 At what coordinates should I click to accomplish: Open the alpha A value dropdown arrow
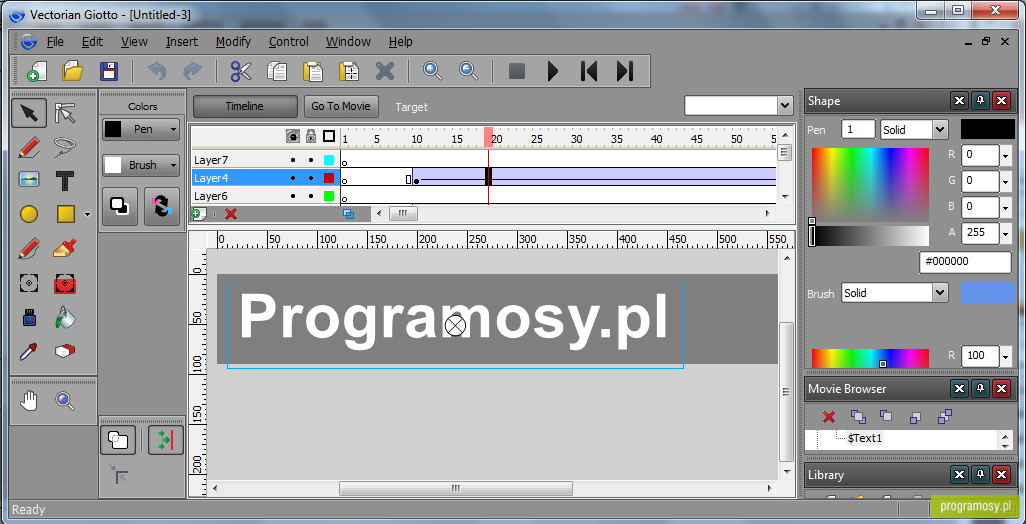[x=1008, y=232]
